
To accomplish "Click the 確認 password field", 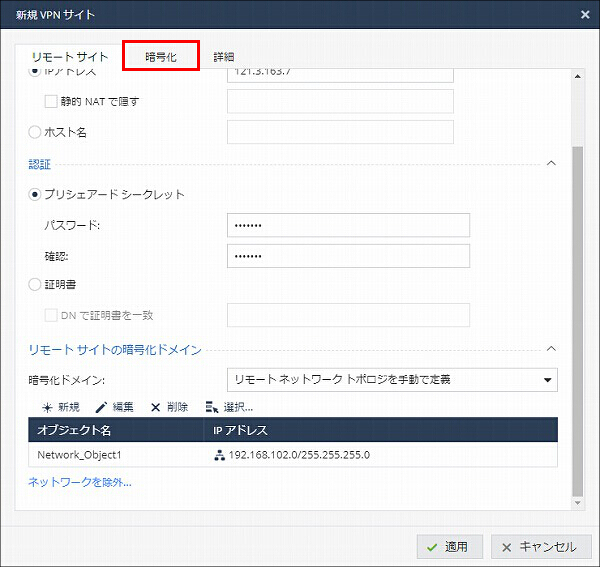I will (x=348, y=256).
